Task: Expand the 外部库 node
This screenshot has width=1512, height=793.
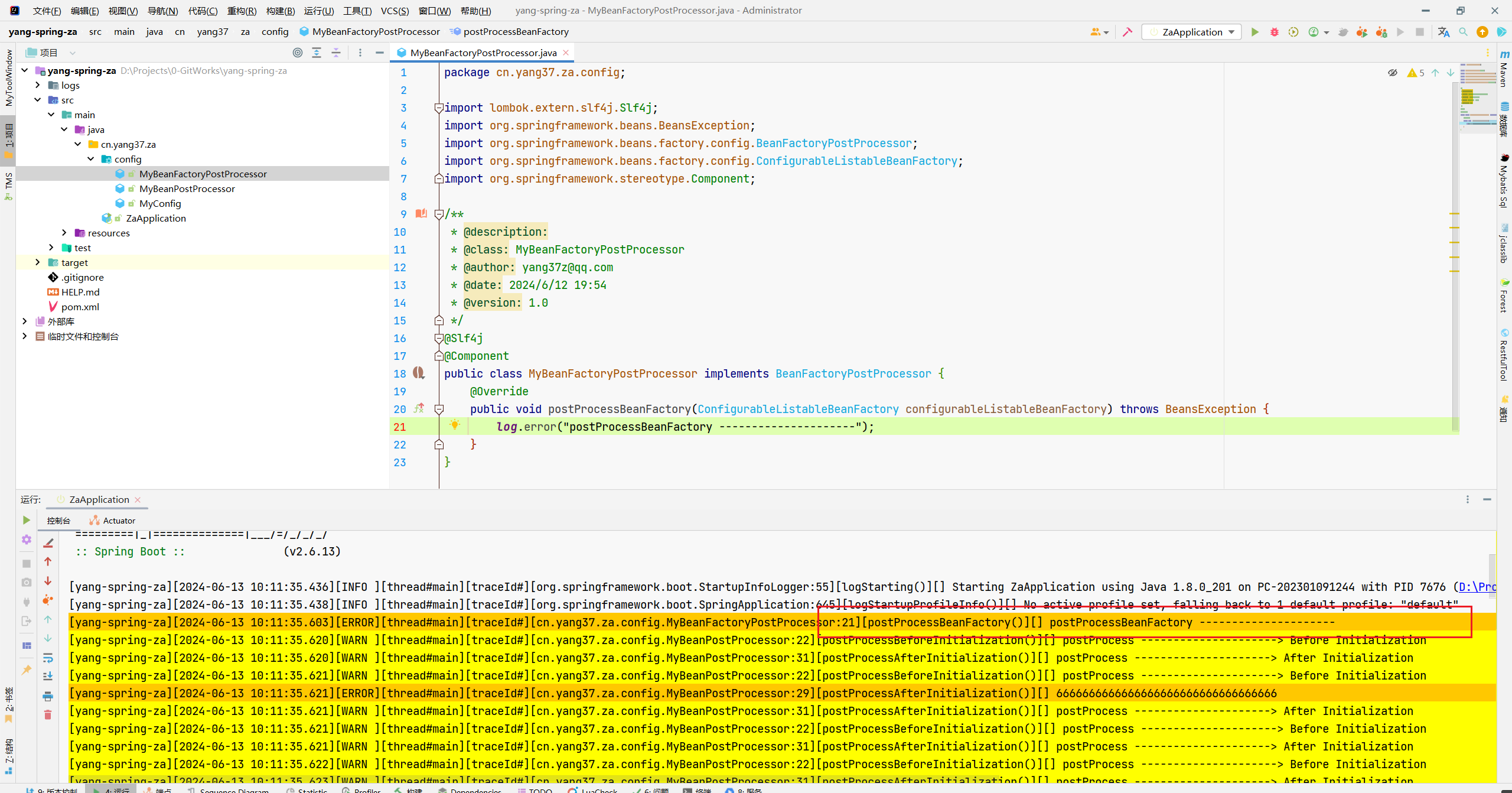Action: point(25,321)
